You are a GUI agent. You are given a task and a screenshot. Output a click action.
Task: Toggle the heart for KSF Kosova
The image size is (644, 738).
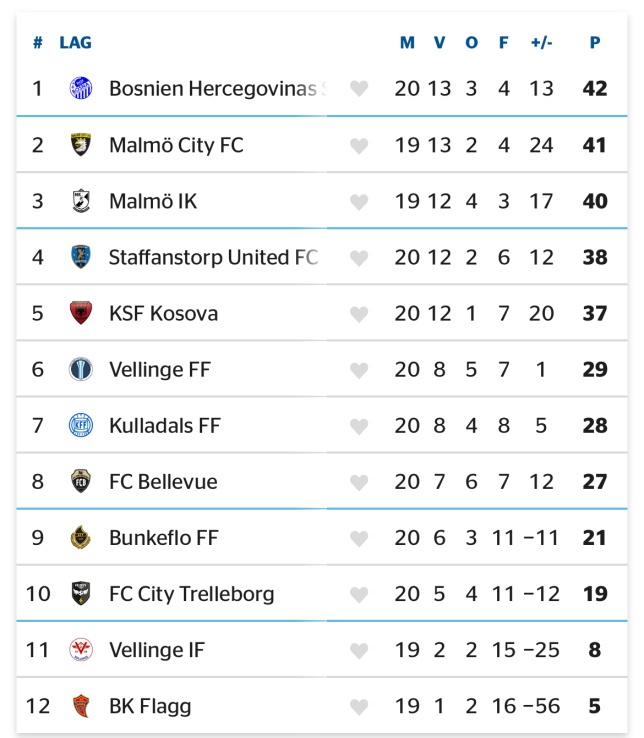coord(359,314)
